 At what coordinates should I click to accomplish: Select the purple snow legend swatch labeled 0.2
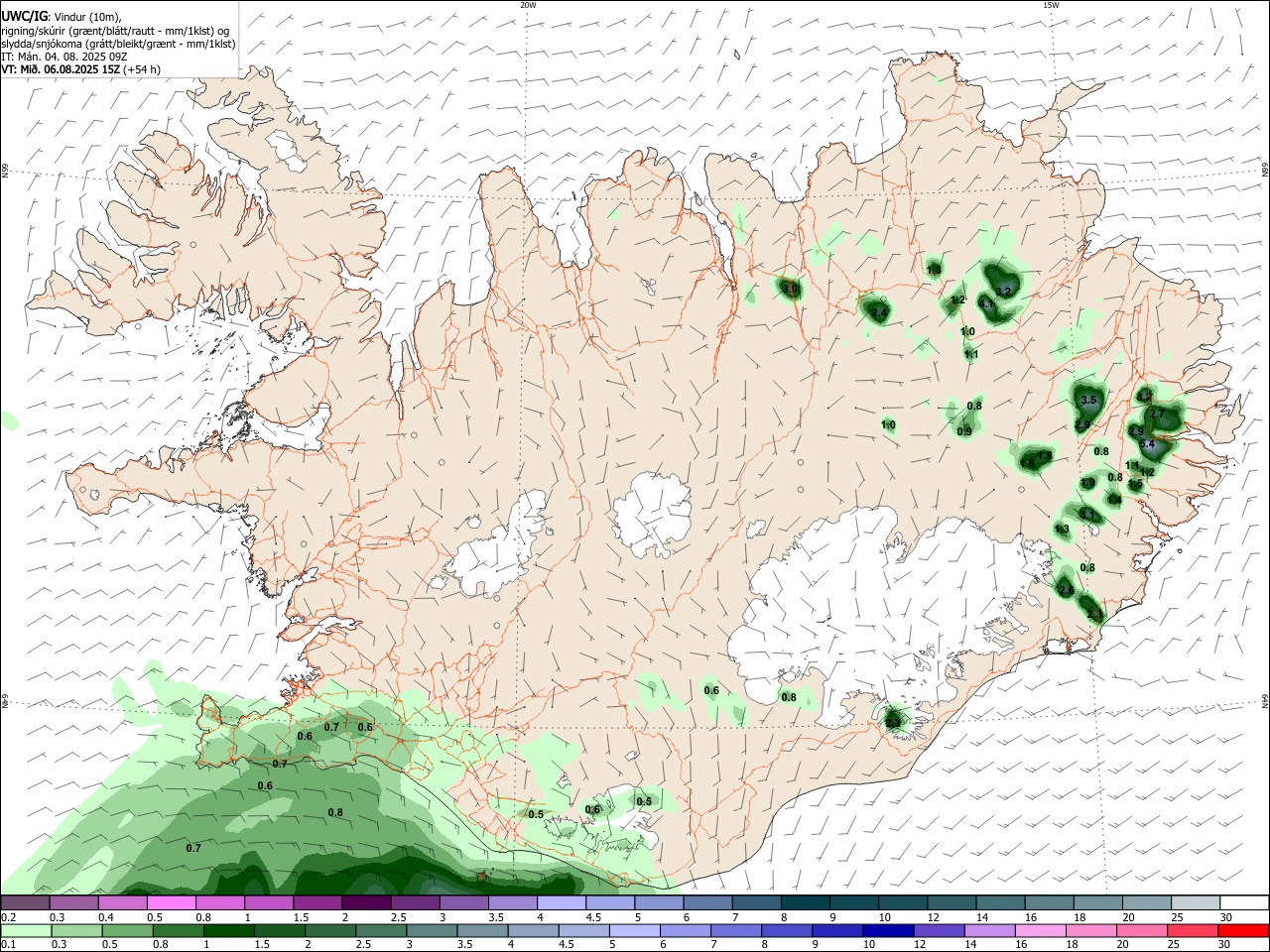25,902
